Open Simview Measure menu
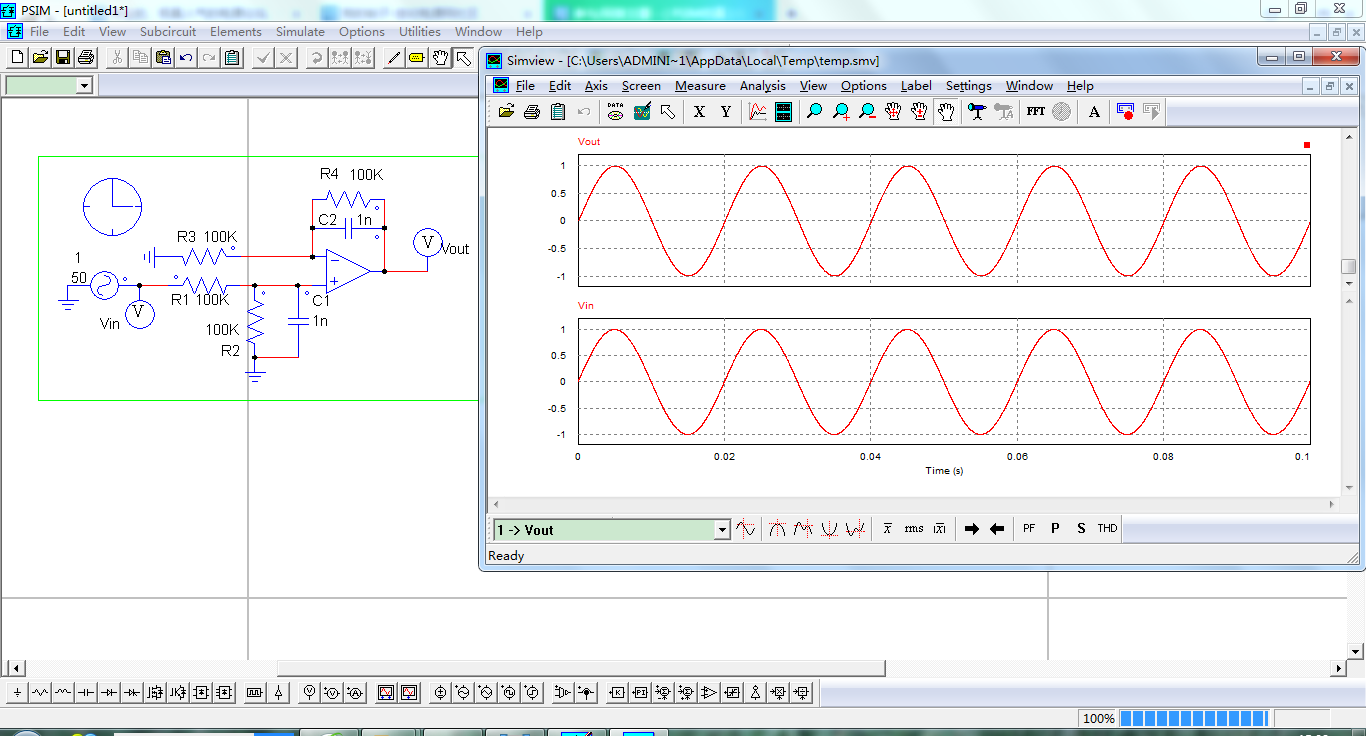 pyautogui.click(x=700, y=86)
